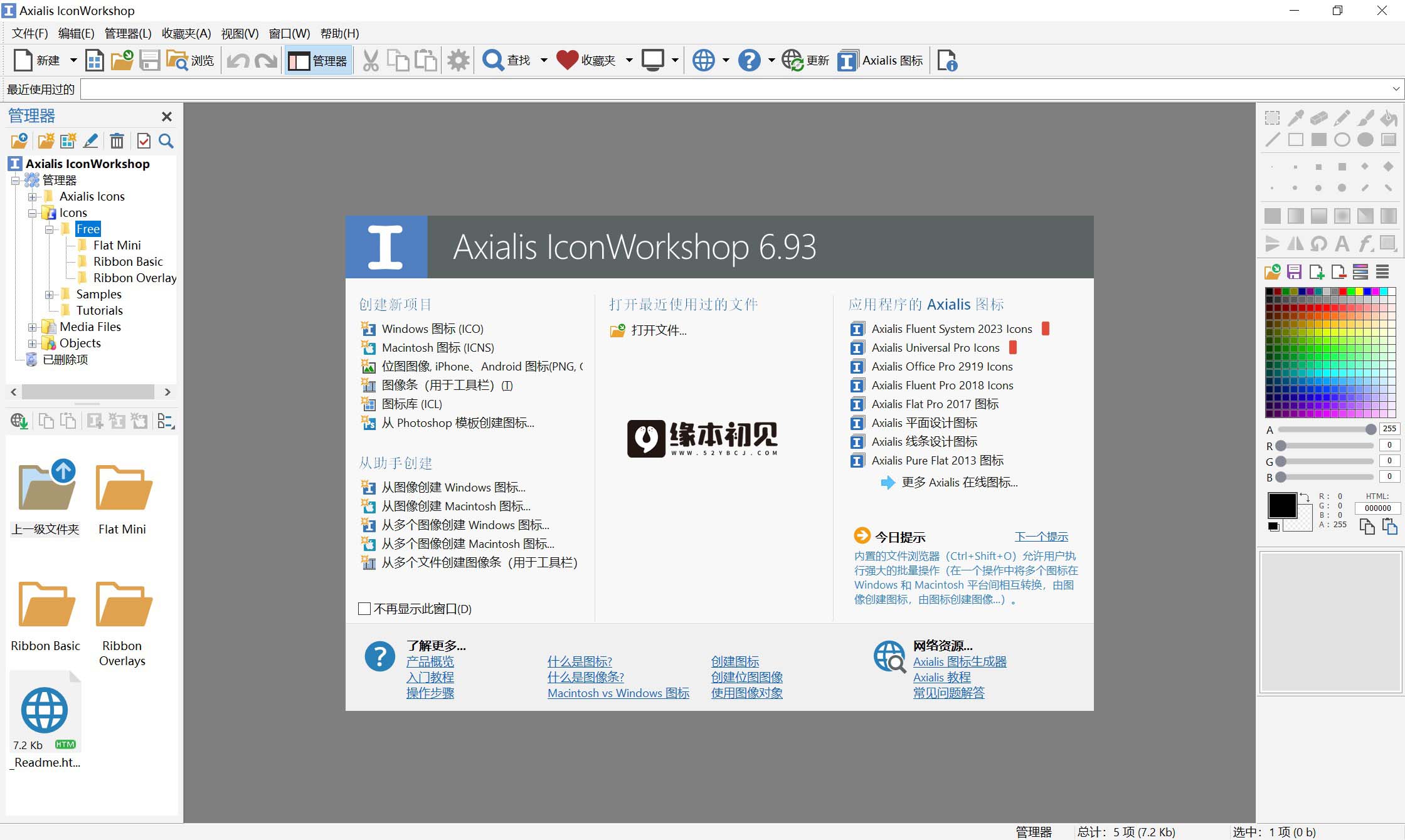Click the copy color icon below HTML field
The image size is (1405, 840).
click(x=1367, y=527)
